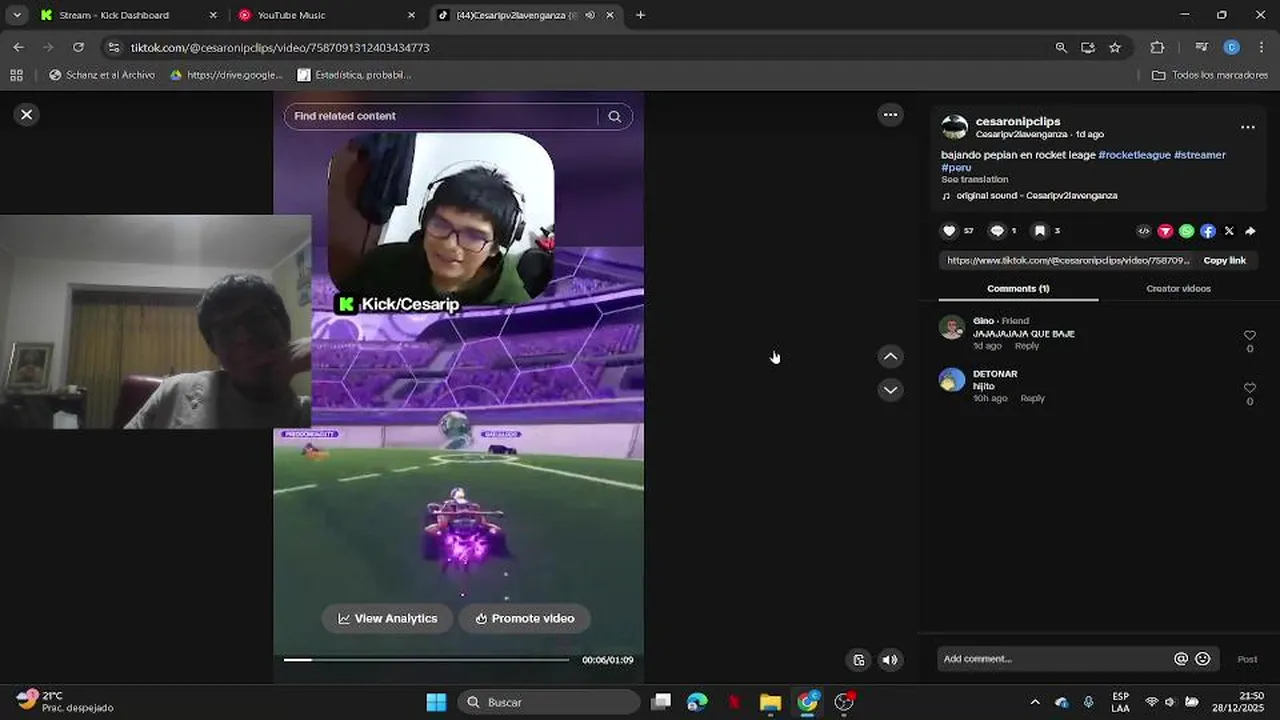
Task: Go to previous video with up arrow
Action: click(890, 357)
